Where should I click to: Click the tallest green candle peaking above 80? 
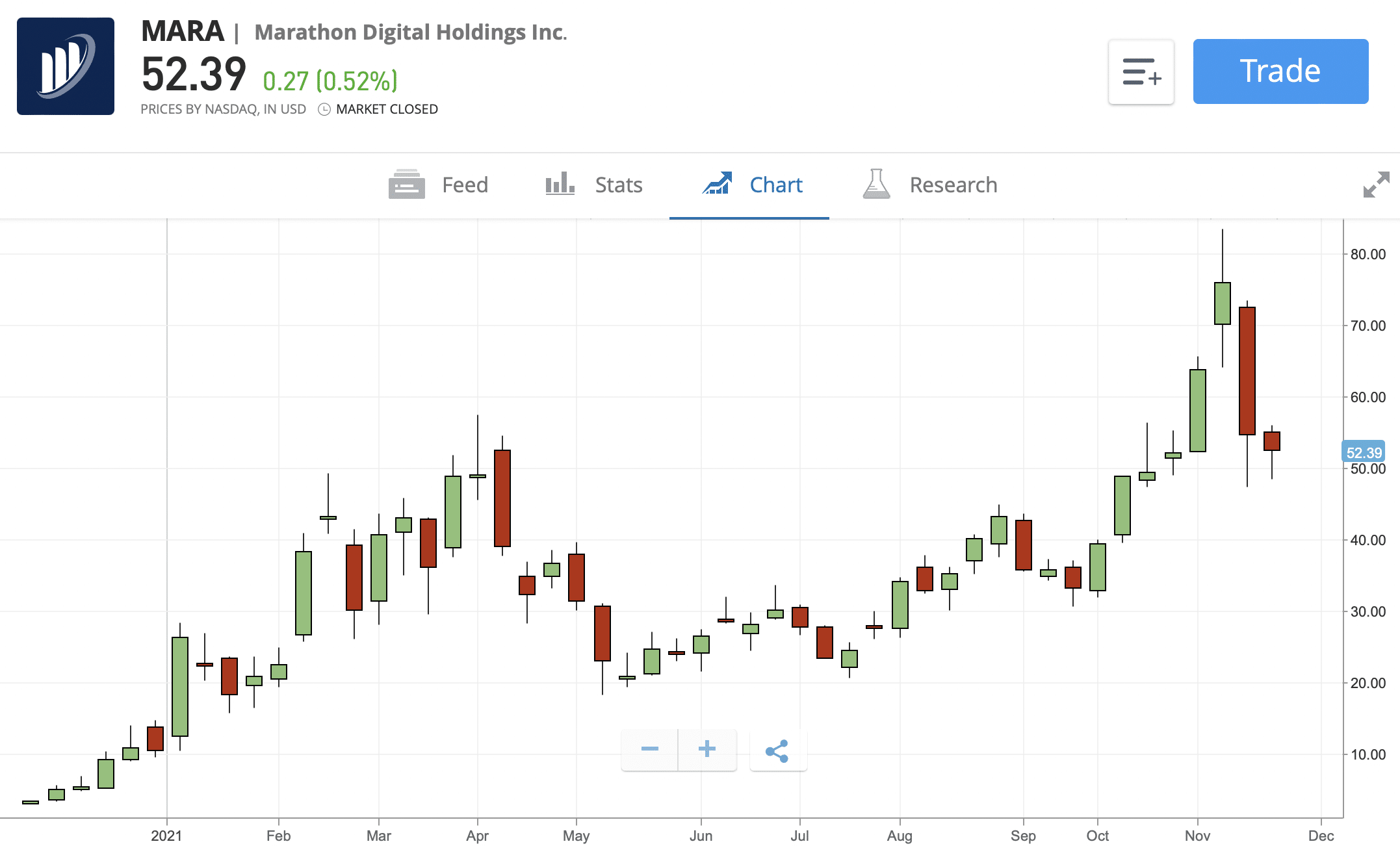coord(1223,303)
